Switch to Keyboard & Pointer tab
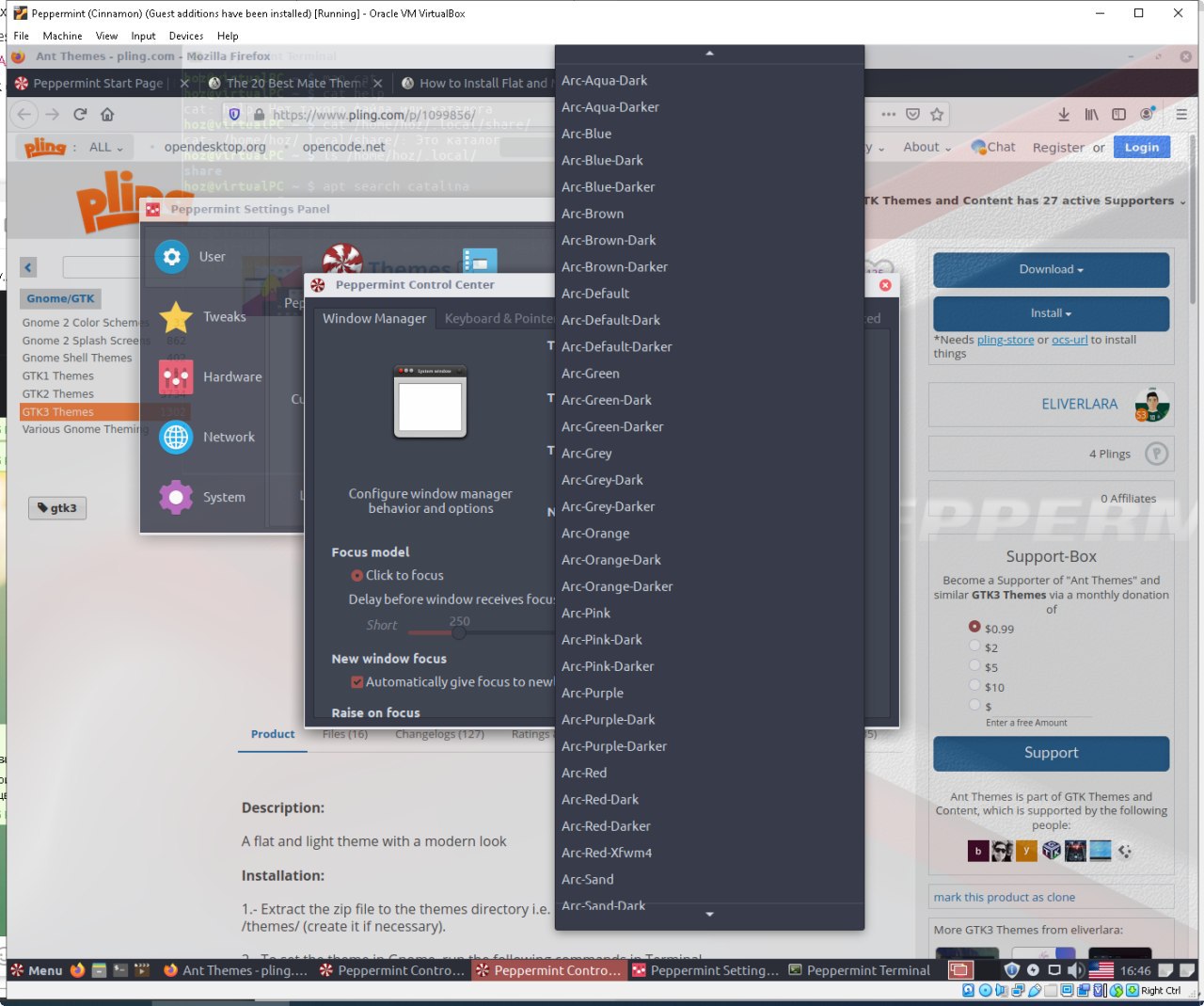The width and height of the screenshot is (1204, 1006). coord(499,318)
